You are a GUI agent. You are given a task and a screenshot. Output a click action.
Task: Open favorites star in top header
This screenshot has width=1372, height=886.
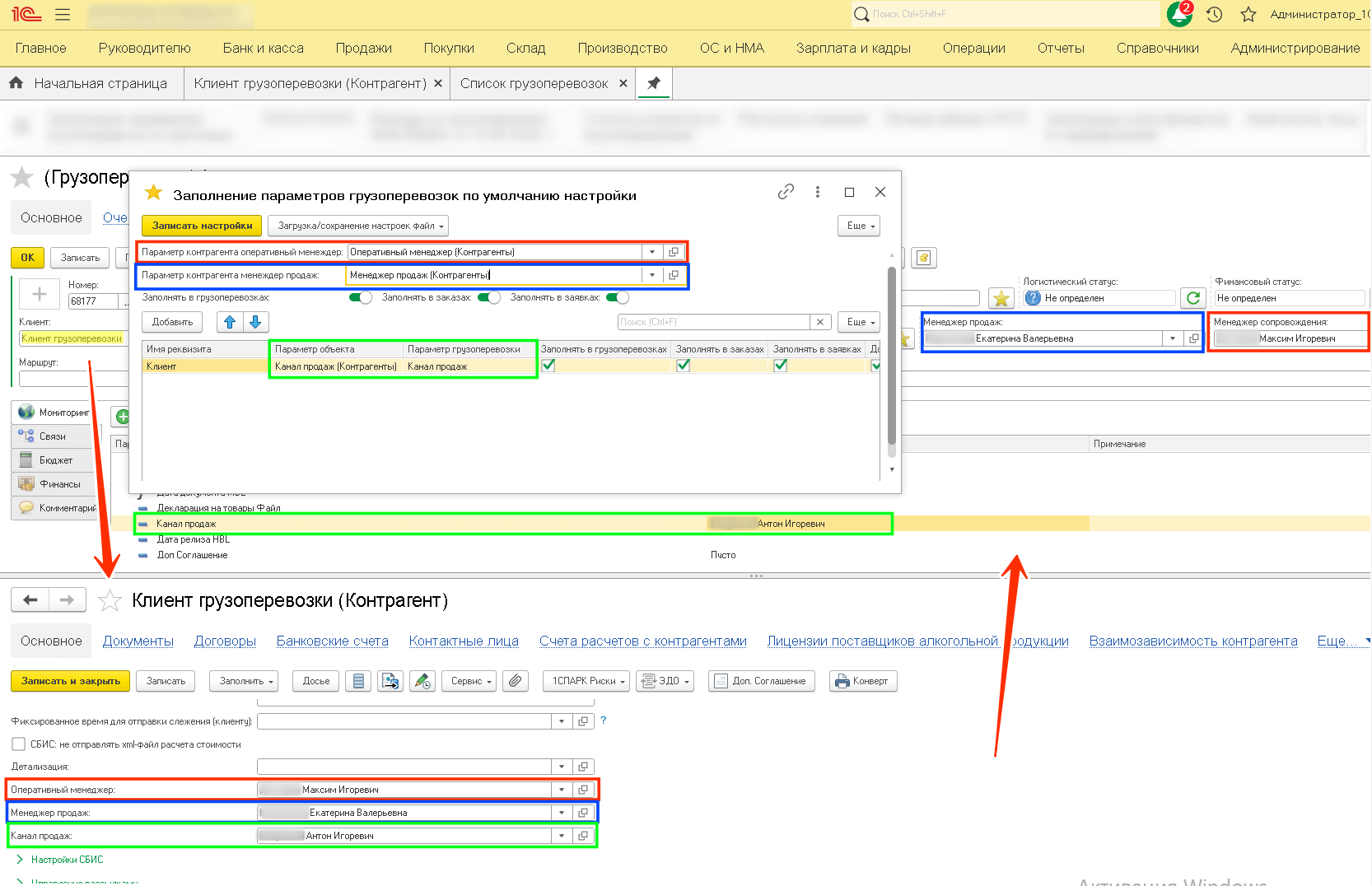coord(1248,14)
